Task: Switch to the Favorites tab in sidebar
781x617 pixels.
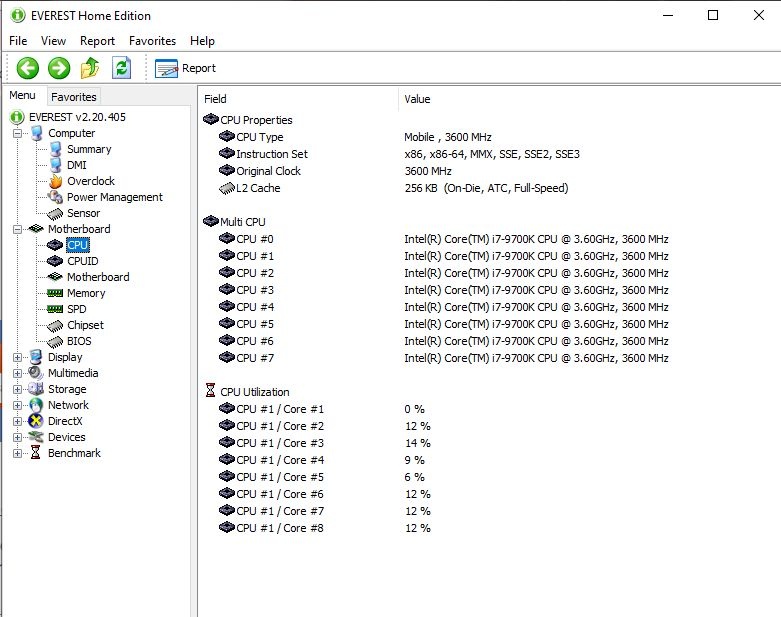Action: click(74, 97)
